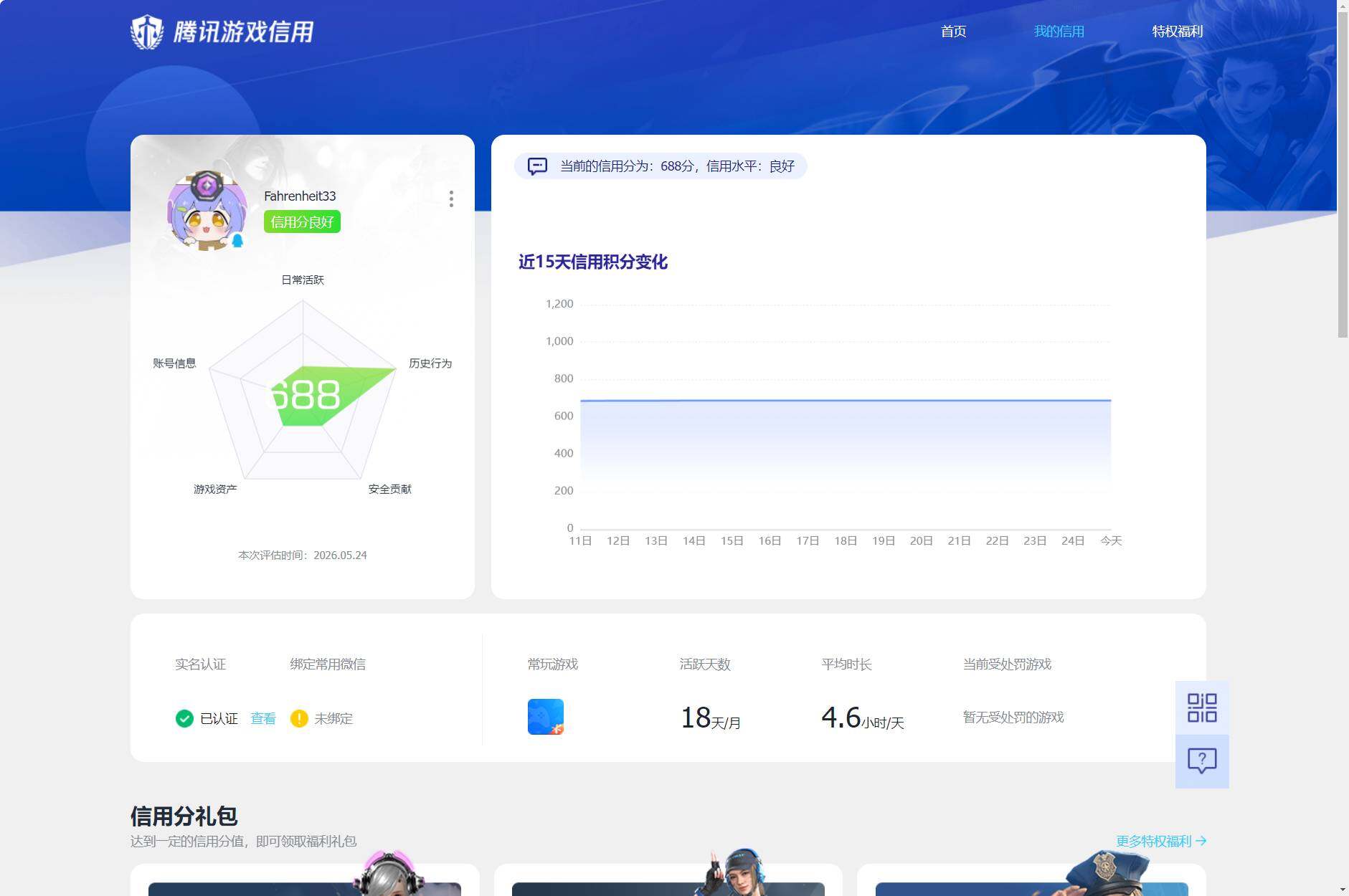Click the 绑定常用微信 label
This screenshot has width=1349, height=896.
point(328,664)
